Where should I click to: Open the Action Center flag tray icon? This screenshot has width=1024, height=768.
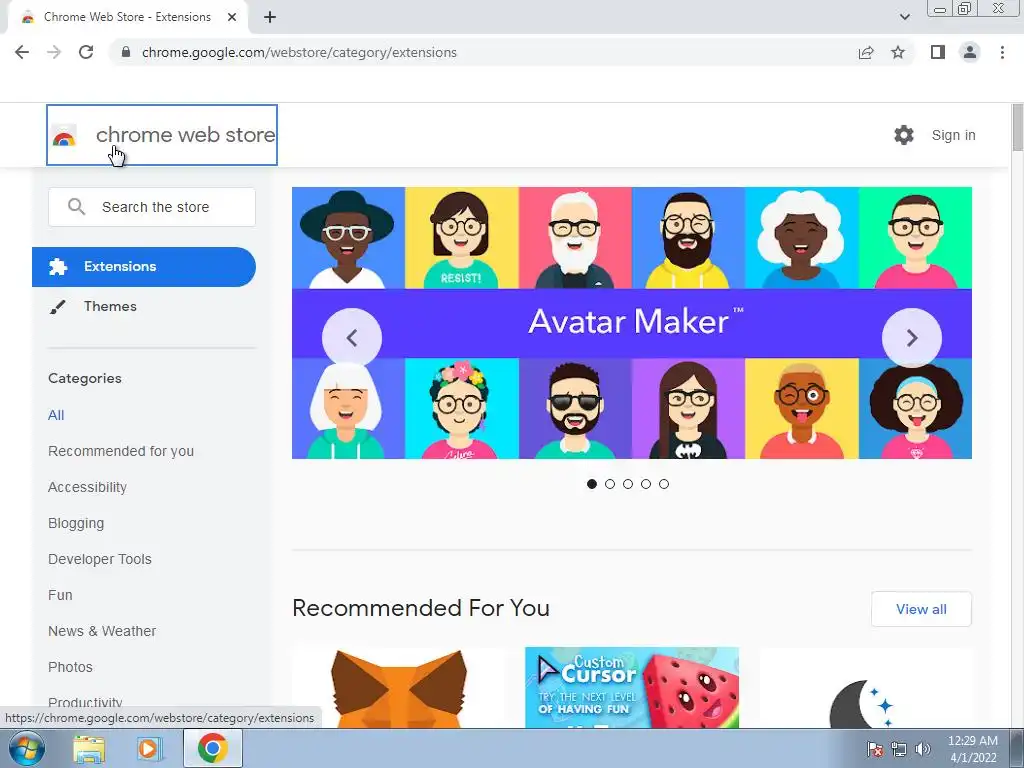point(874,749)
